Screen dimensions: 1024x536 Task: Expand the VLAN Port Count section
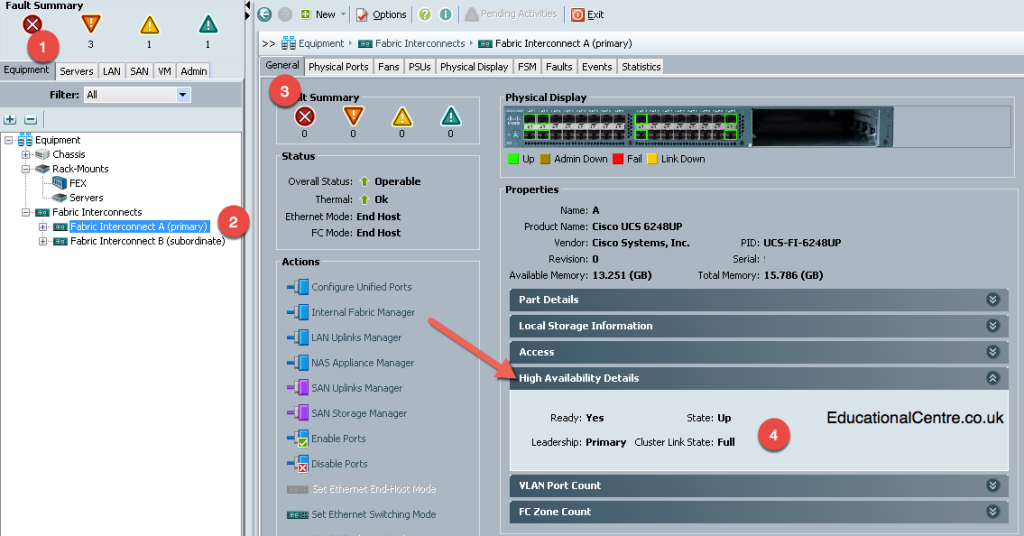(x=758, y=486)
